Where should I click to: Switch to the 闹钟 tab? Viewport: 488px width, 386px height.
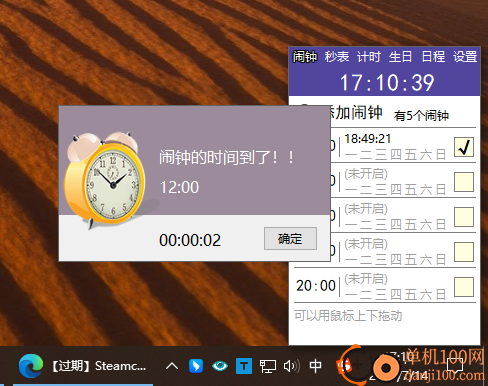click(x=305, y=57)
